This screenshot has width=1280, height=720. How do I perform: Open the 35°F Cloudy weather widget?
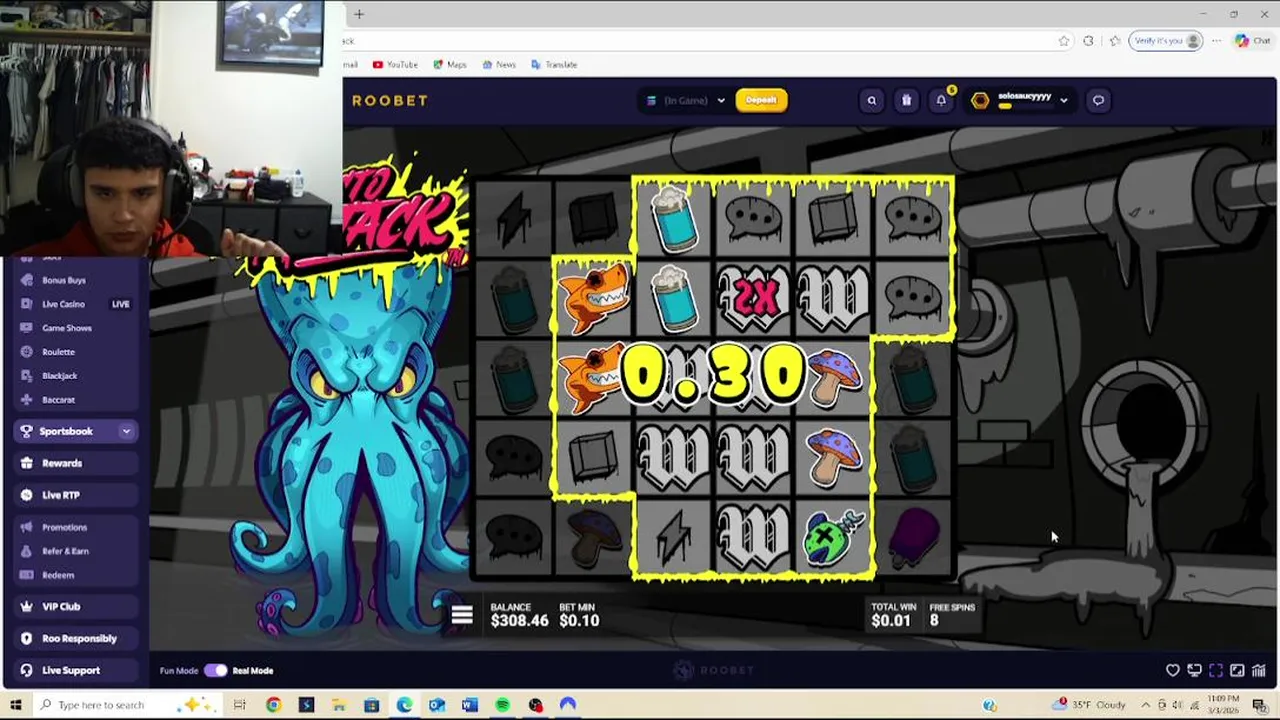(1091, 705)
